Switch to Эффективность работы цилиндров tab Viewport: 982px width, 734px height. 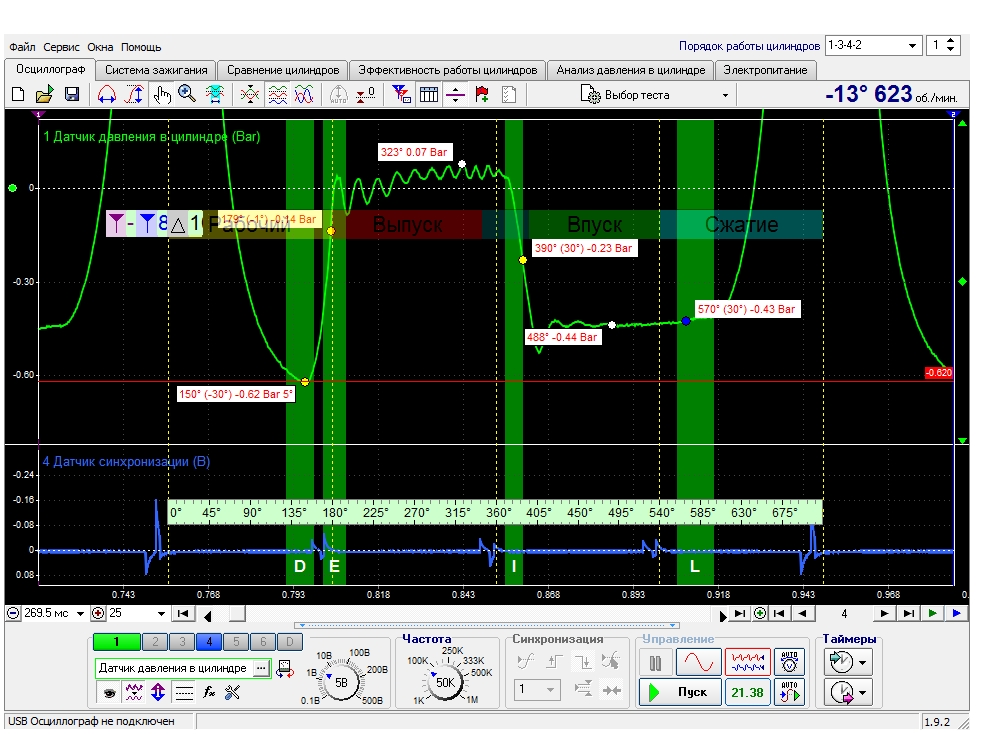tap(448, 70)
